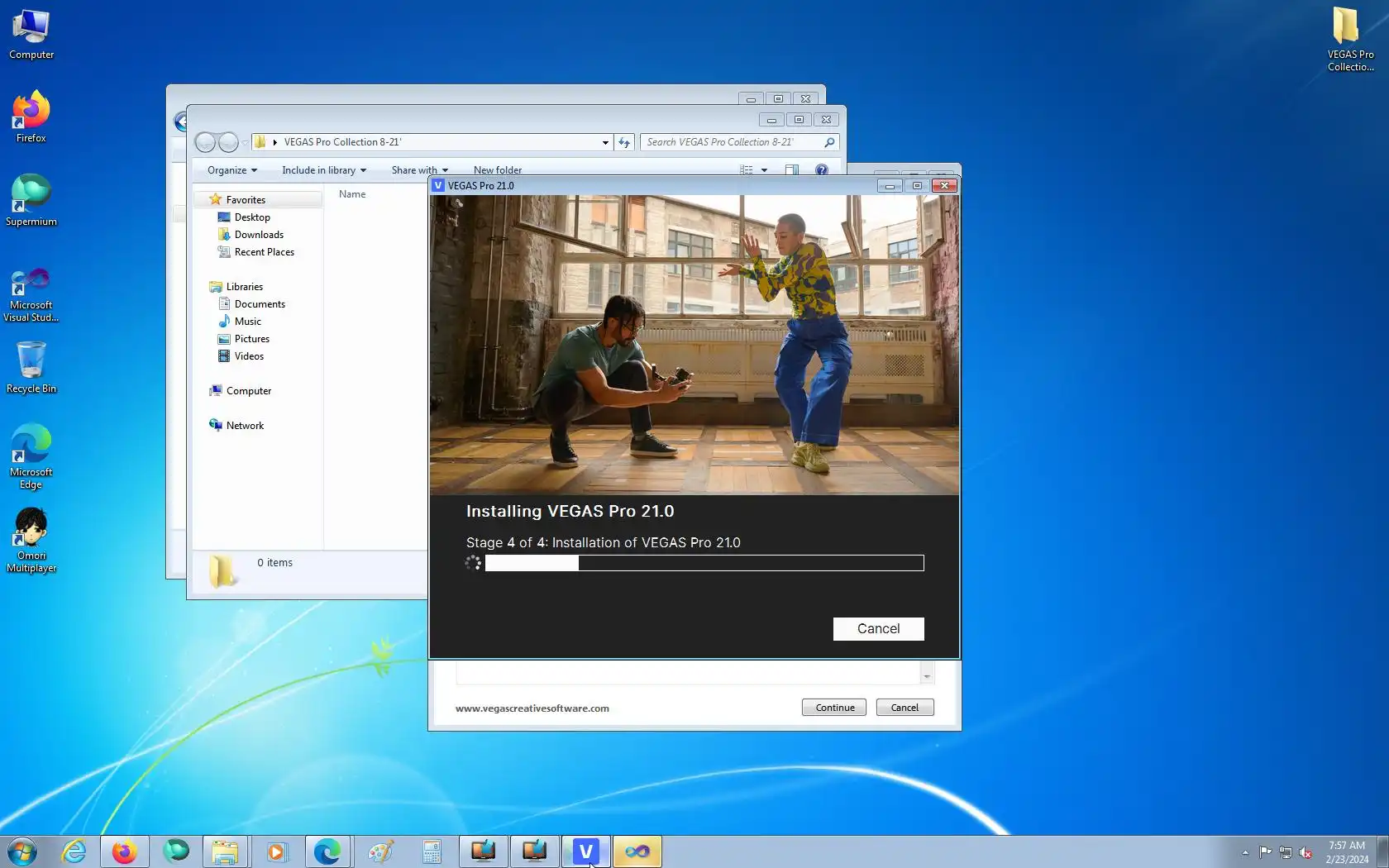Open Supermium from the taskbar
Viewport: 1389px width, 868px height.
click(175, 851)
